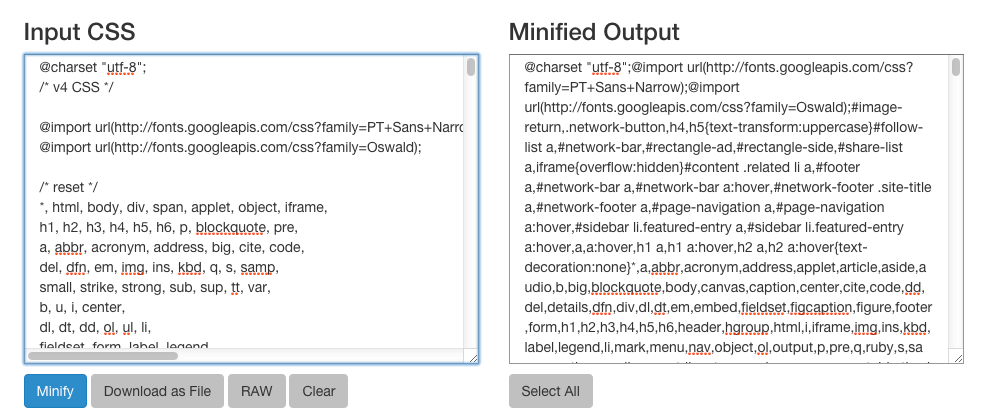Place cursor on '/* reset */' comment line
The height and width of the screenshot is (419, 983).
tap(68, 188)
